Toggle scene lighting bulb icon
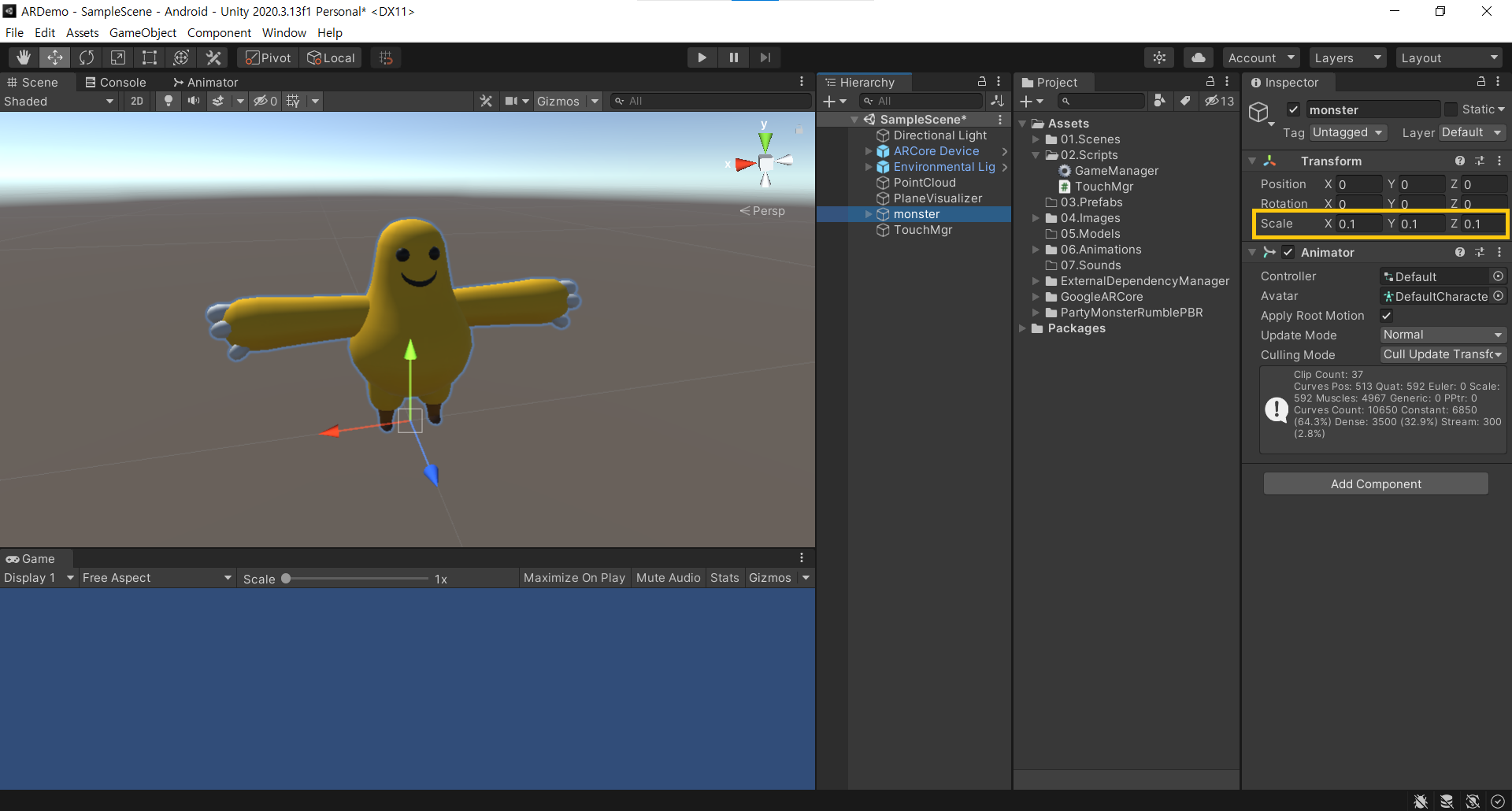Image resolution: width=1512 pixels, height=811 pixels. 168,101
